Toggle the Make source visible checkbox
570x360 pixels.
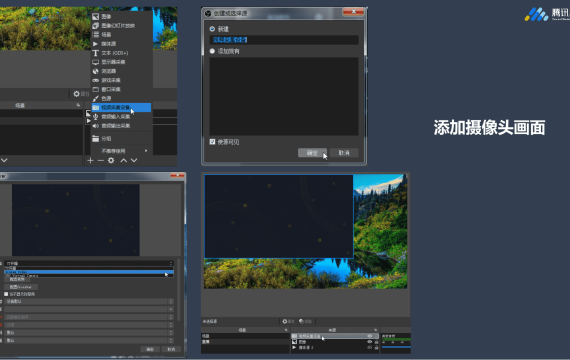point(212,142)
